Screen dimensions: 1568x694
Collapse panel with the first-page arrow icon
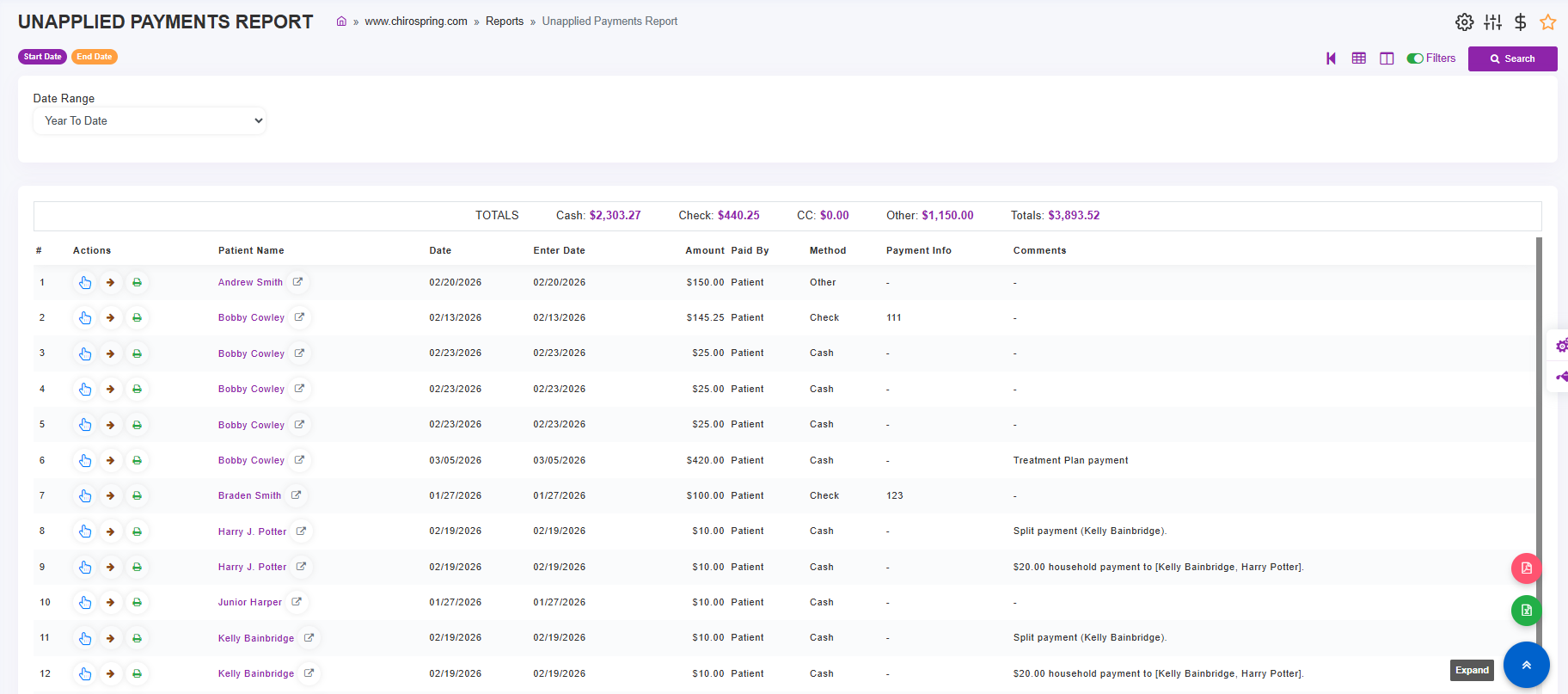pyautogui.click(x=1331, y=58)
